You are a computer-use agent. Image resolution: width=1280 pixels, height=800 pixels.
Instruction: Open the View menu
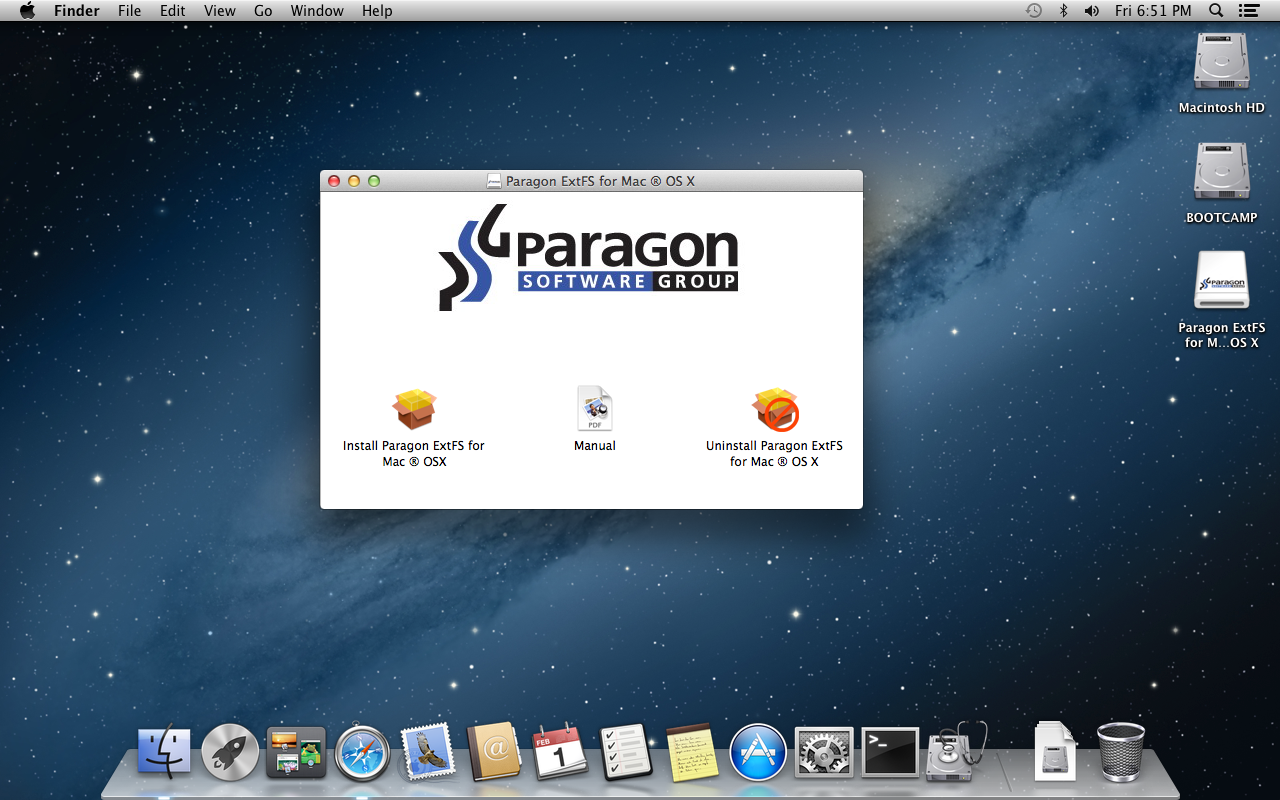tap(220, 11)
